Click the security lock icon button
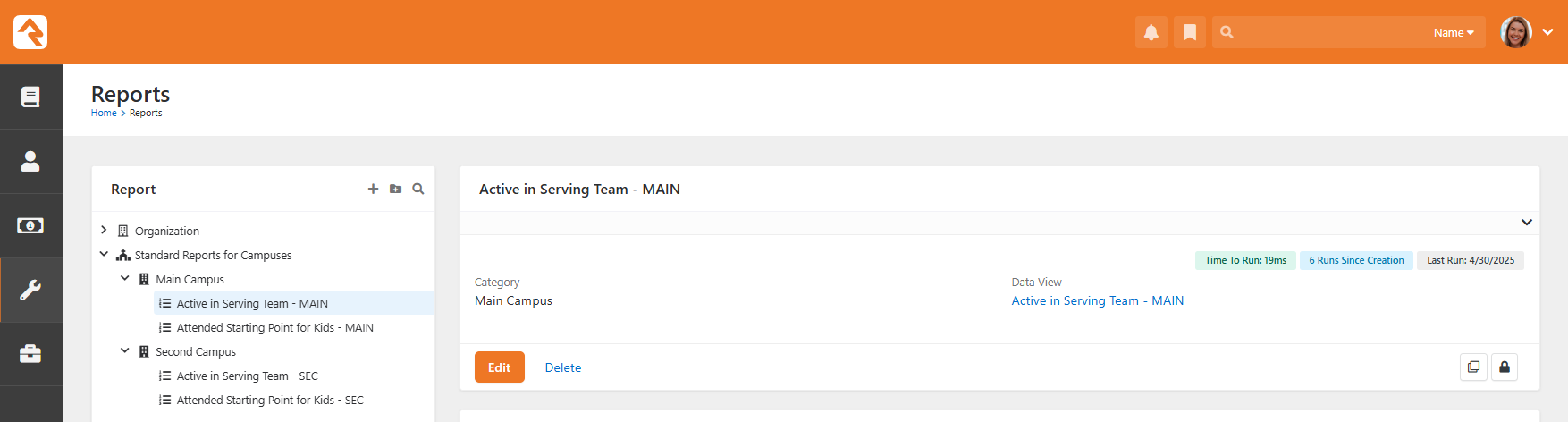 click(x=1505, y=367)
